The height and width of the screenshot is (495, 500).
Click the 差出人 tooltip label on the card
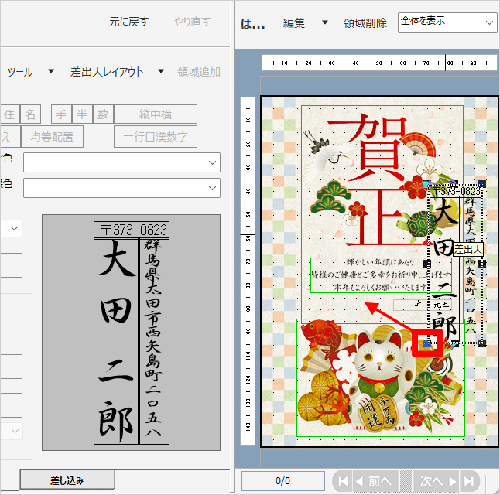coord(468,249)
